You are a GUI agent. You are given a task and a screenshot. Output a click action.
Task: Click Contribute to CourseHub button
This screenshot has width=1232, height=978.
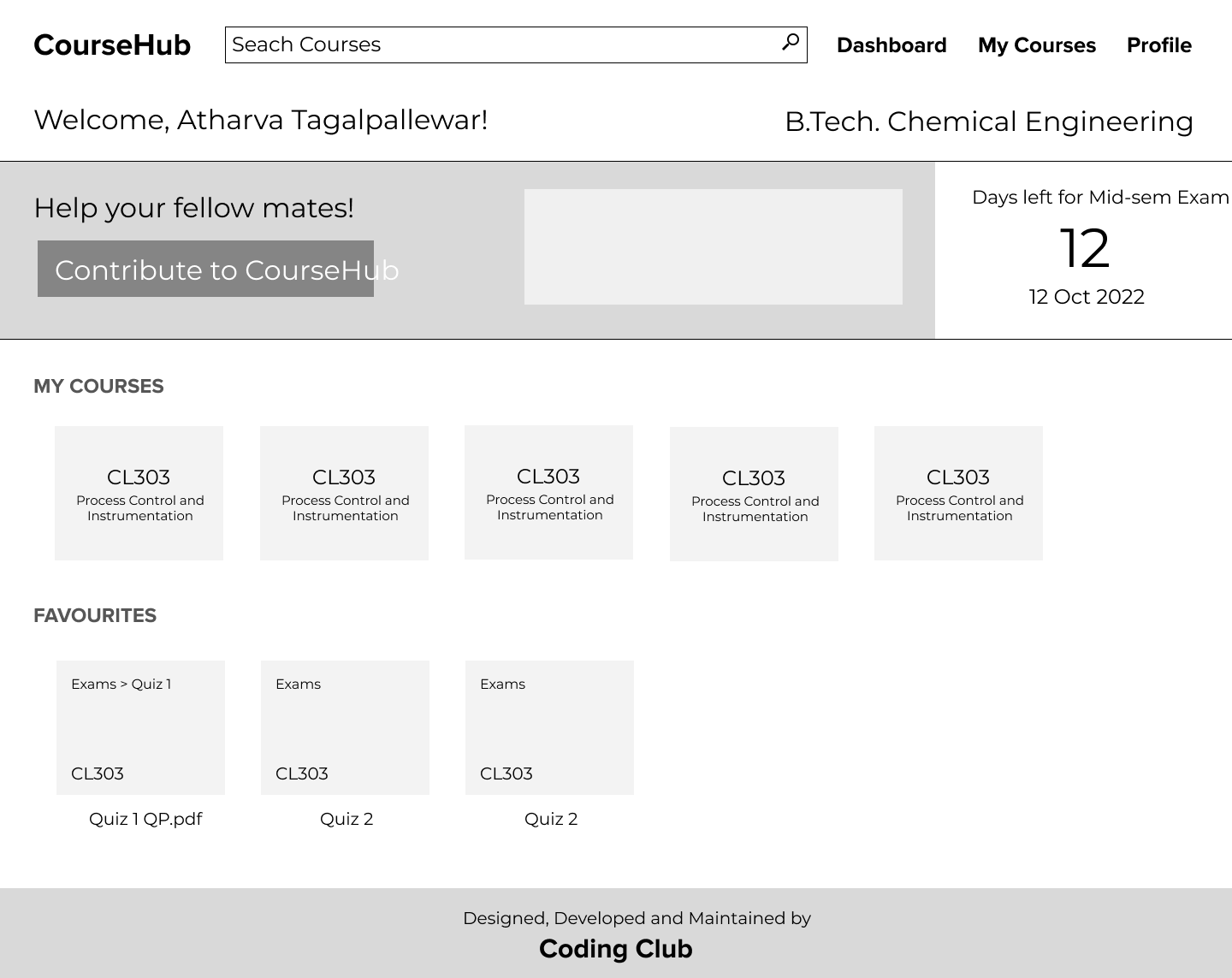[205, 269]
